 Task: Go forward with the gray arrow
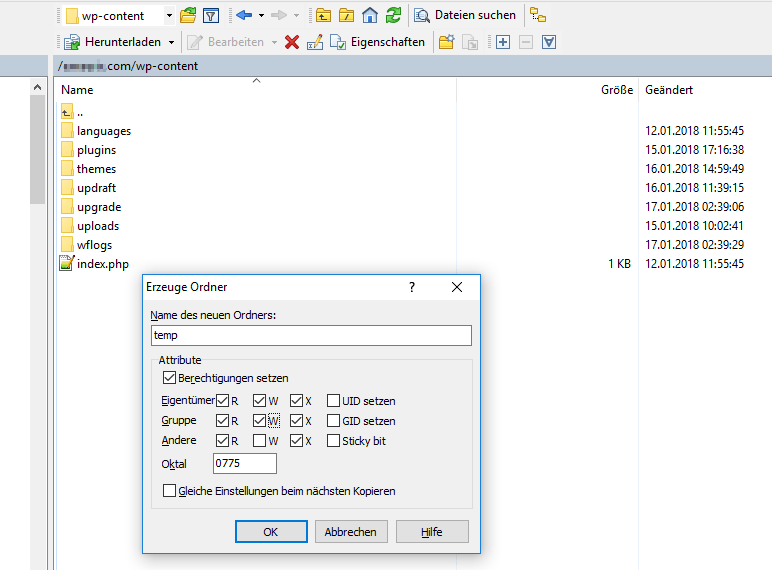[279, 15]
